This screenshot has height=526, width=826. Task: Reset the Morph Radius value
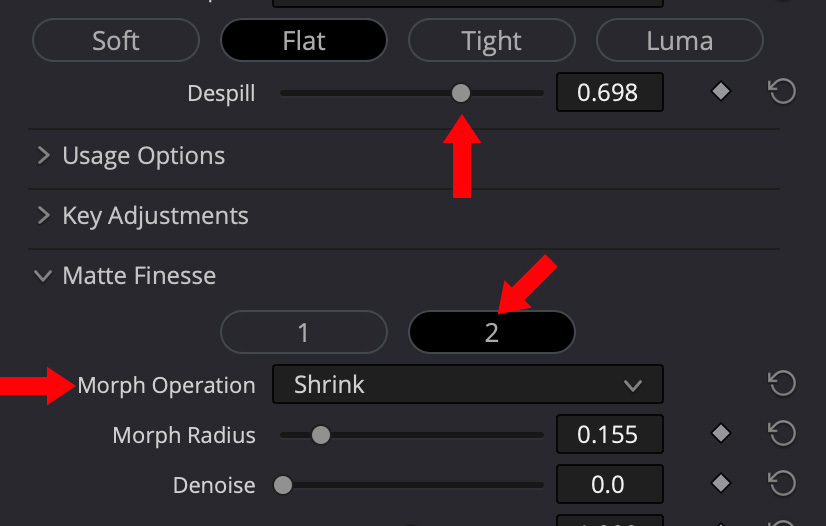781,434
